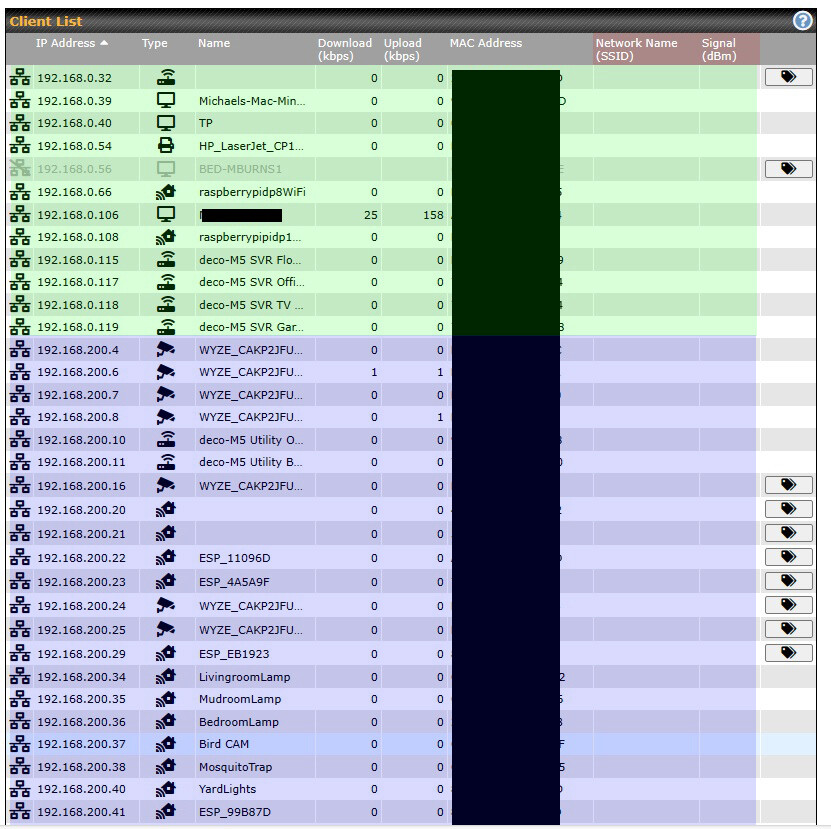Click the computer icon for Michaels-Mac-Mini
Viewport: 831px width, 829px height.
pos(166,101)
